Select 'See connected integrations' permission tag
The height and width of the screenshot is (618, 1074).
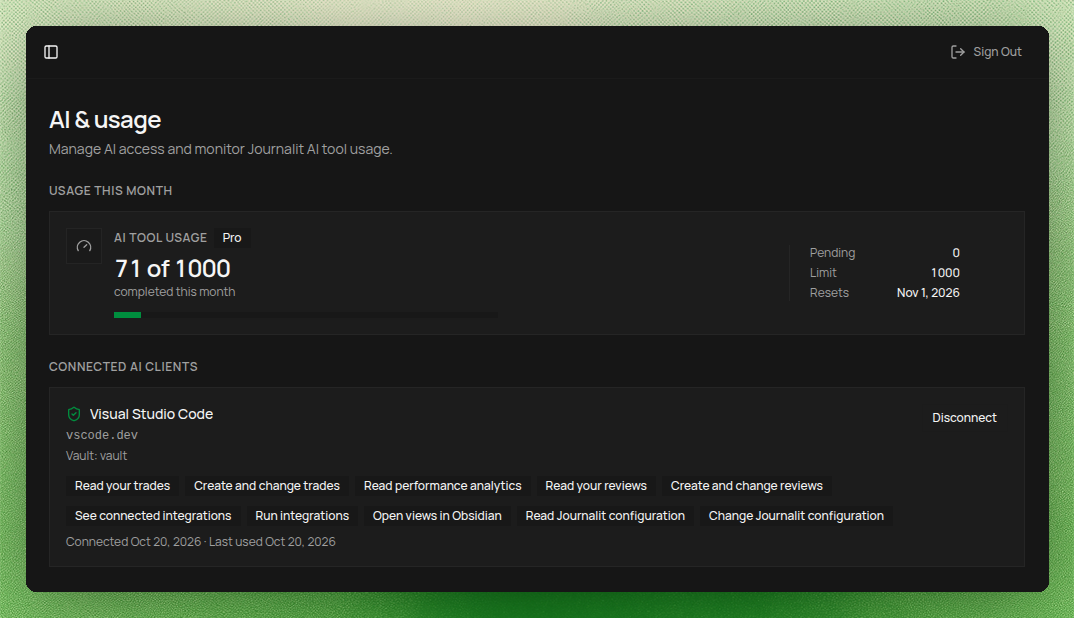click(153, 516)
